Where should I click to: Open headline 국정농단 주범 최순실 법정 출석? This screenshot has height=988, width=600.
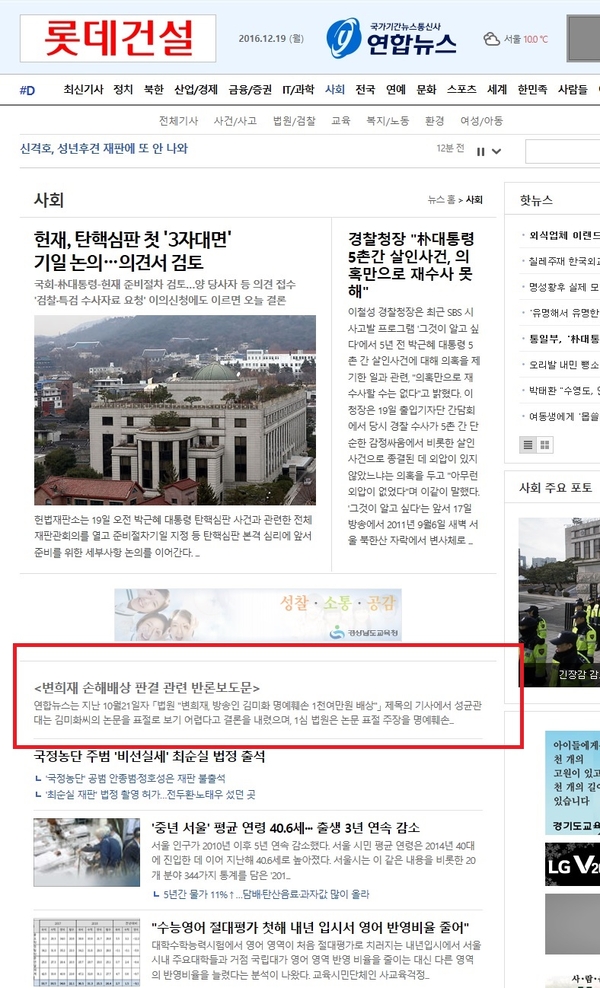[x=149, y=756]
